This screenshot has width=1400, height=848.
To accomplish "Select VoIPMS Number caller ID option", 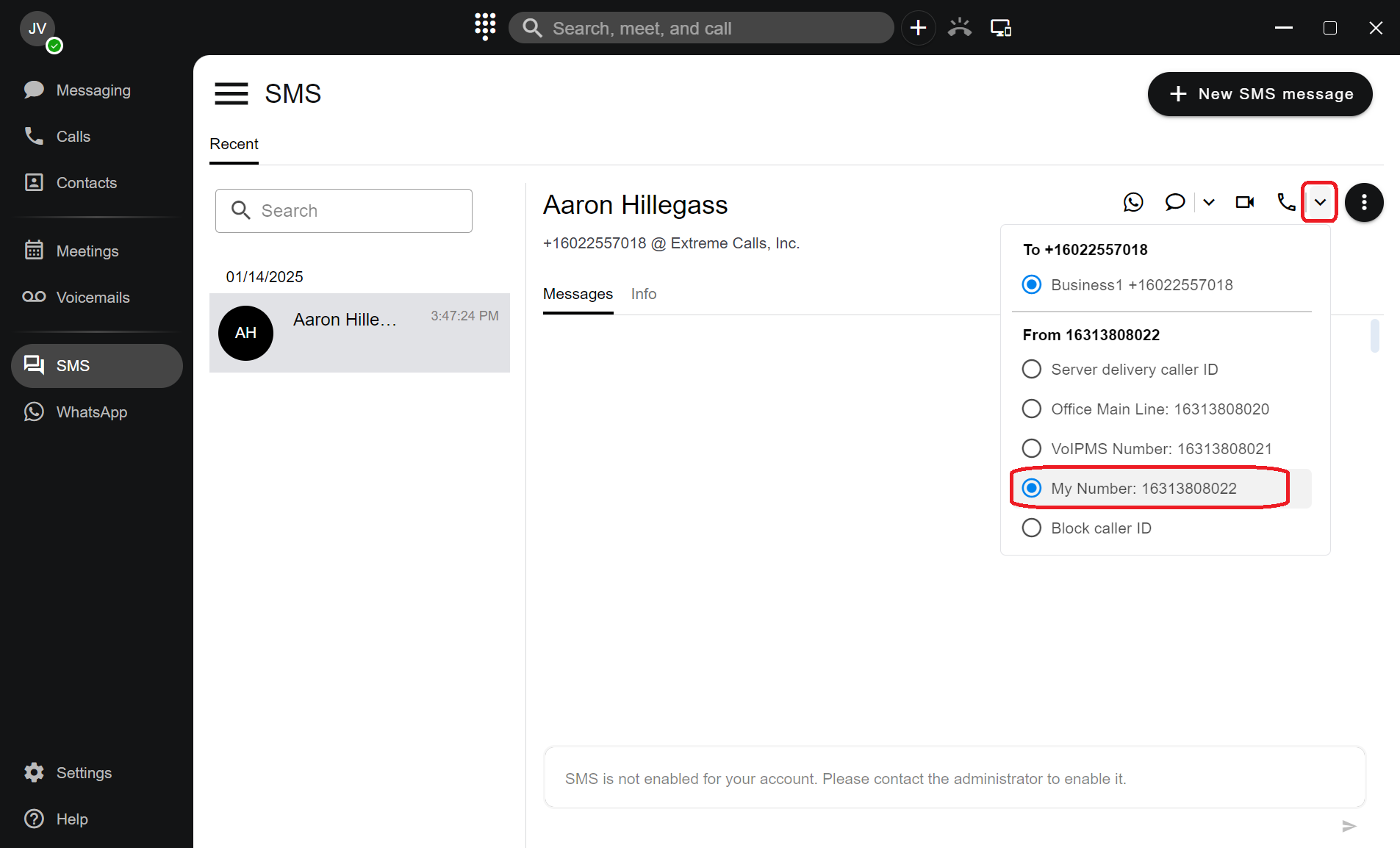I will click(x=1032, y=448).
